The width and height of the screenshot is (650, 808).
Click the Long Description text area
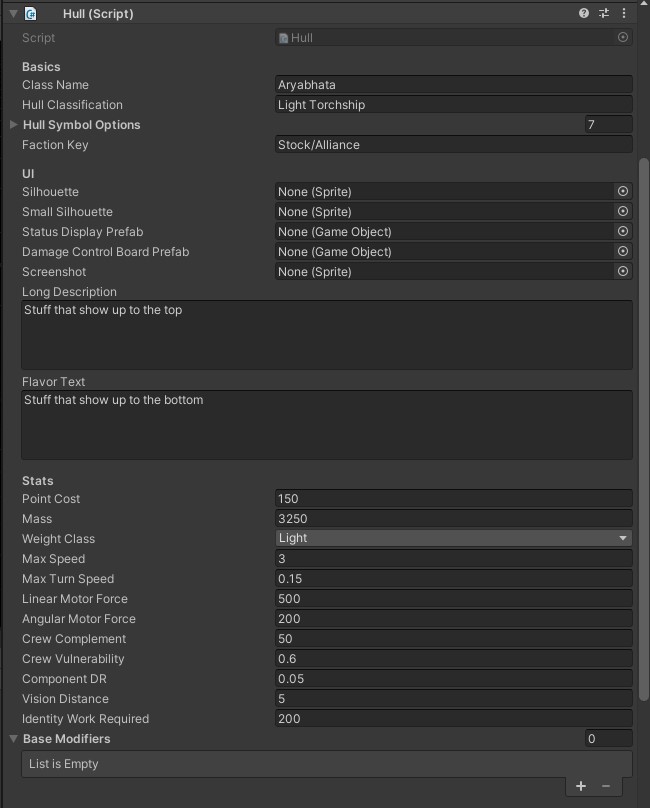pos(327,335)
